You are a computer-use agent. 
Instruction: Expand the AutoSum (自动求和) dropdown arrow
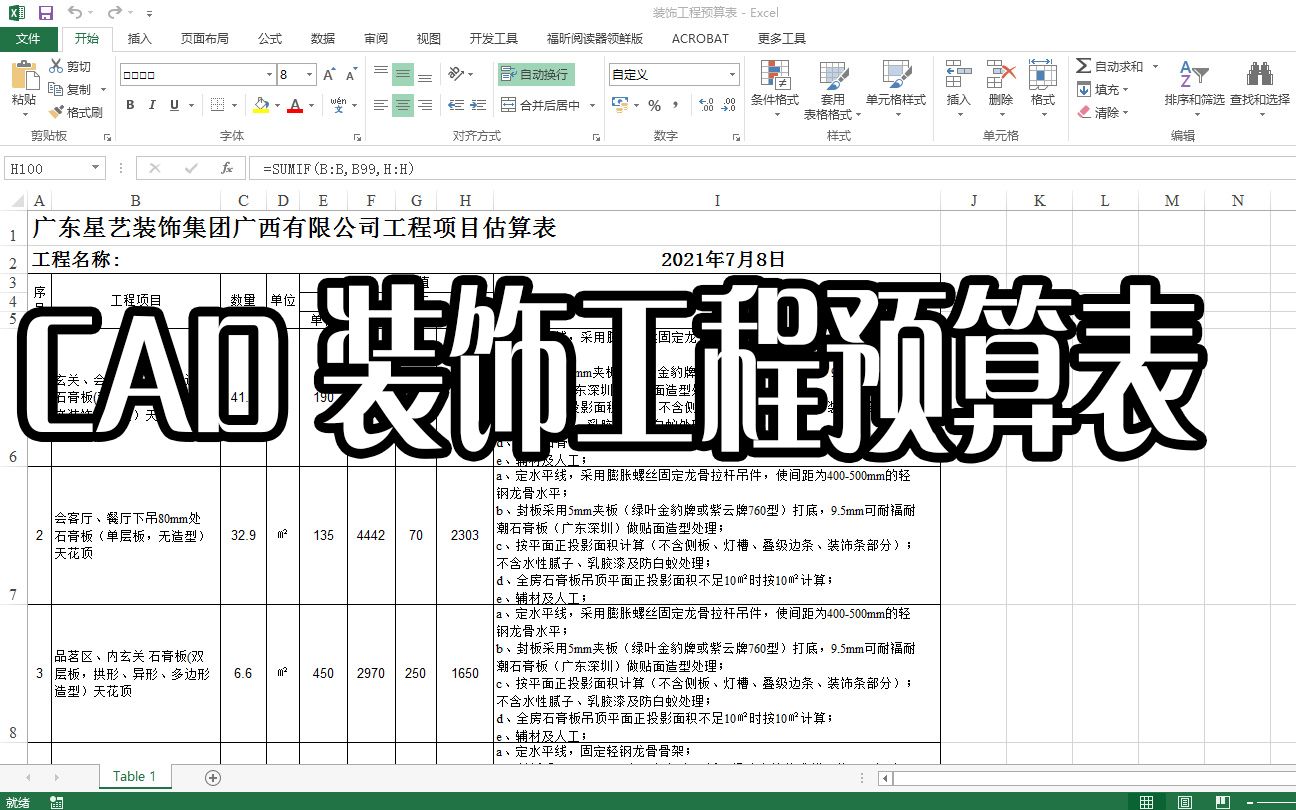pyautogui.click(x=1155, y=66)
